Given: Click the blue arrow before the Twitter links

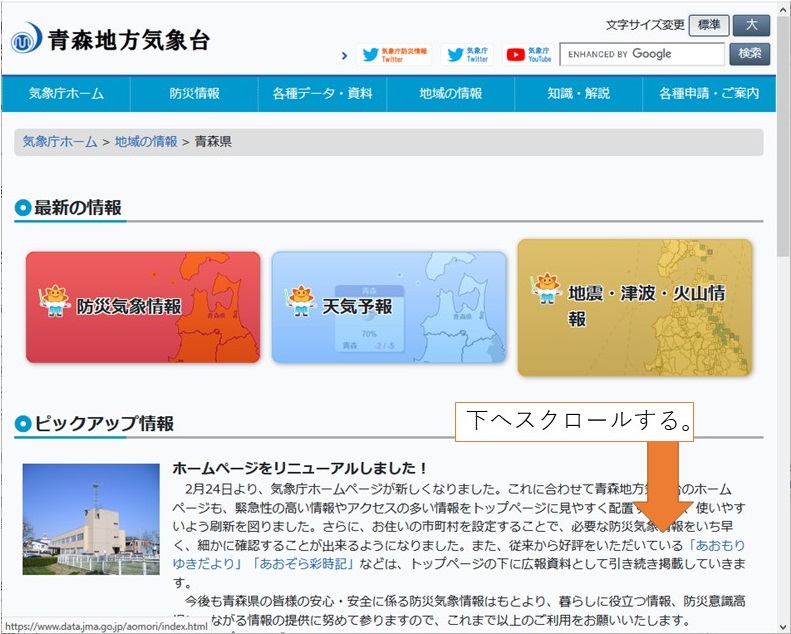Looking at the screenshot, I should click(345, 56).
